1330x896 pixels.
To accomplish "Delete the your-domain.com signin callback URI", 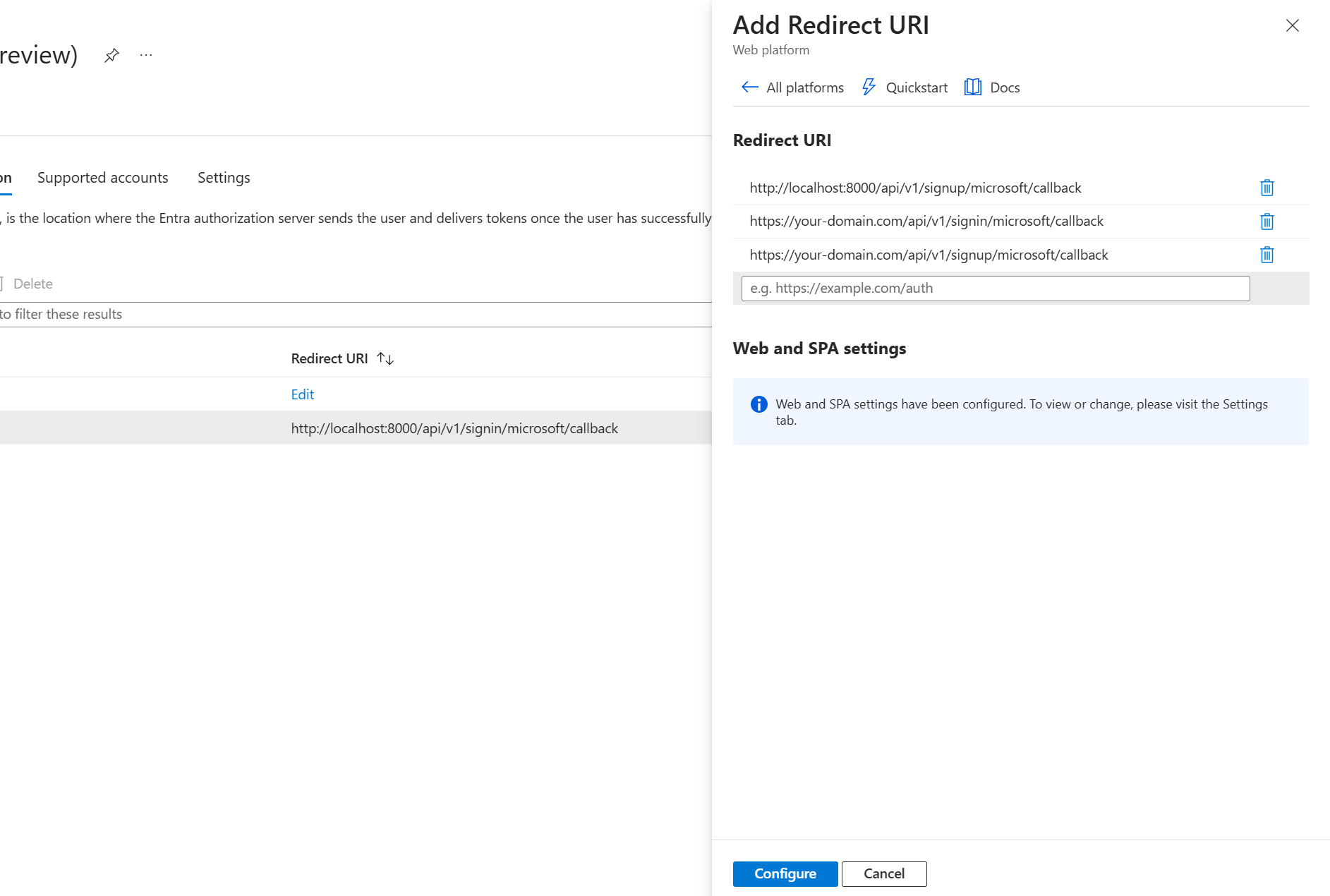I will pyautogui.click(x=1266, y=222).
